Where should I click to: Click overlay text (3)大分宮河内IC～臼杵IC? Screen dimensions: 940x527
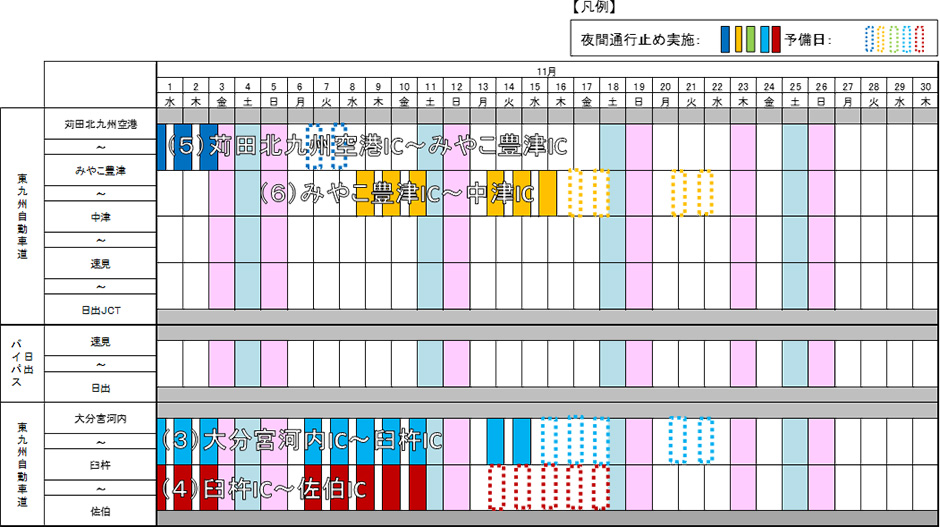click(302, 441)
